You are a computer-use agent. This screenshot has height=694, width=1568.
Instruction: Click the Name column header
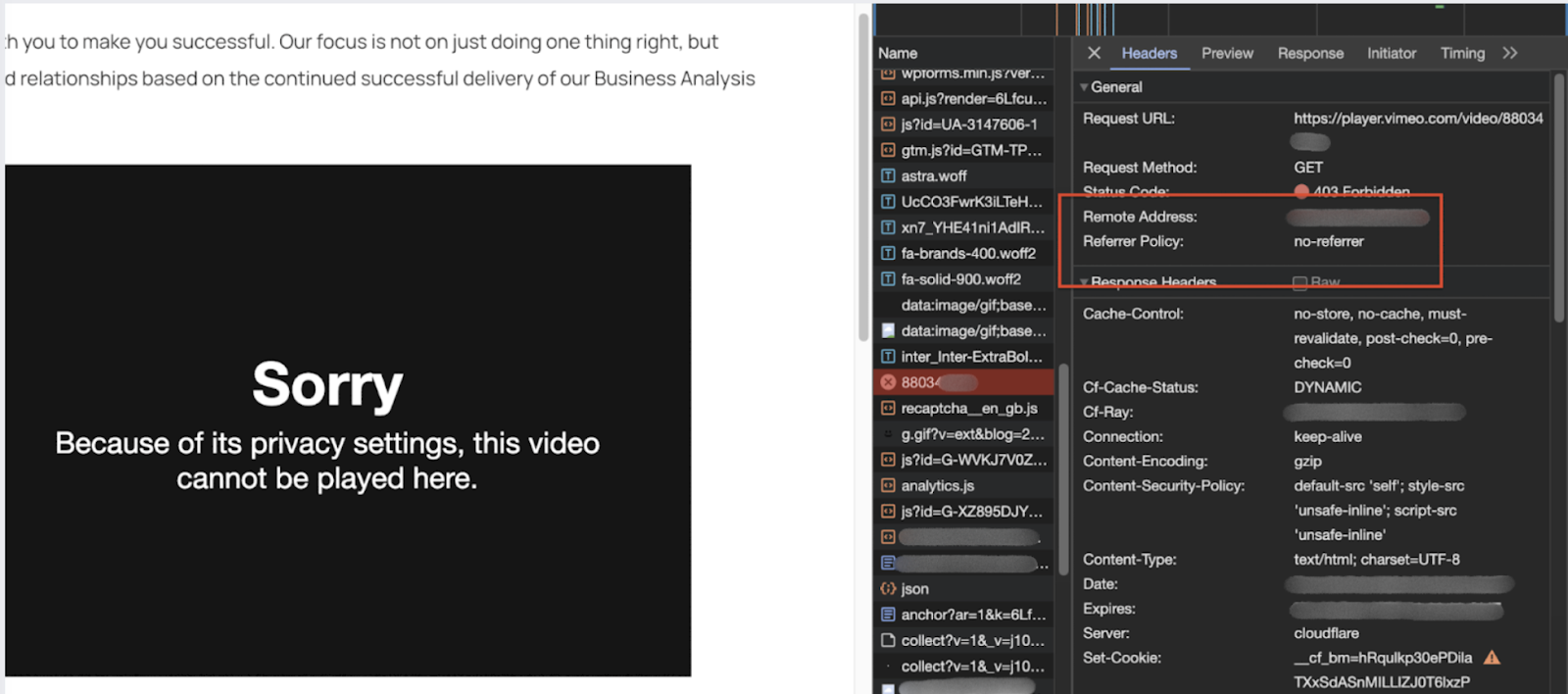click(x=898, y=53)
